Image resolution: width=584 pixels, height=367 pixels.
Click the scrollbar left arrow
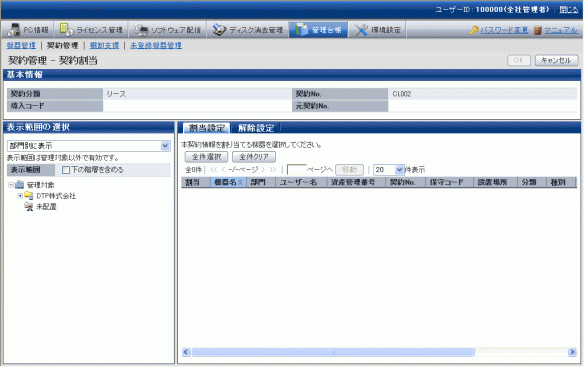coord(186,352)
